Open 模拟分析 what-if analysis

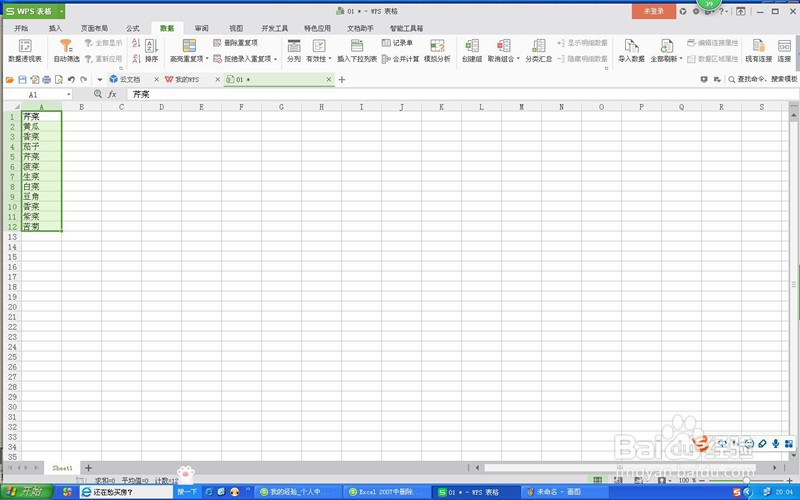437,51
